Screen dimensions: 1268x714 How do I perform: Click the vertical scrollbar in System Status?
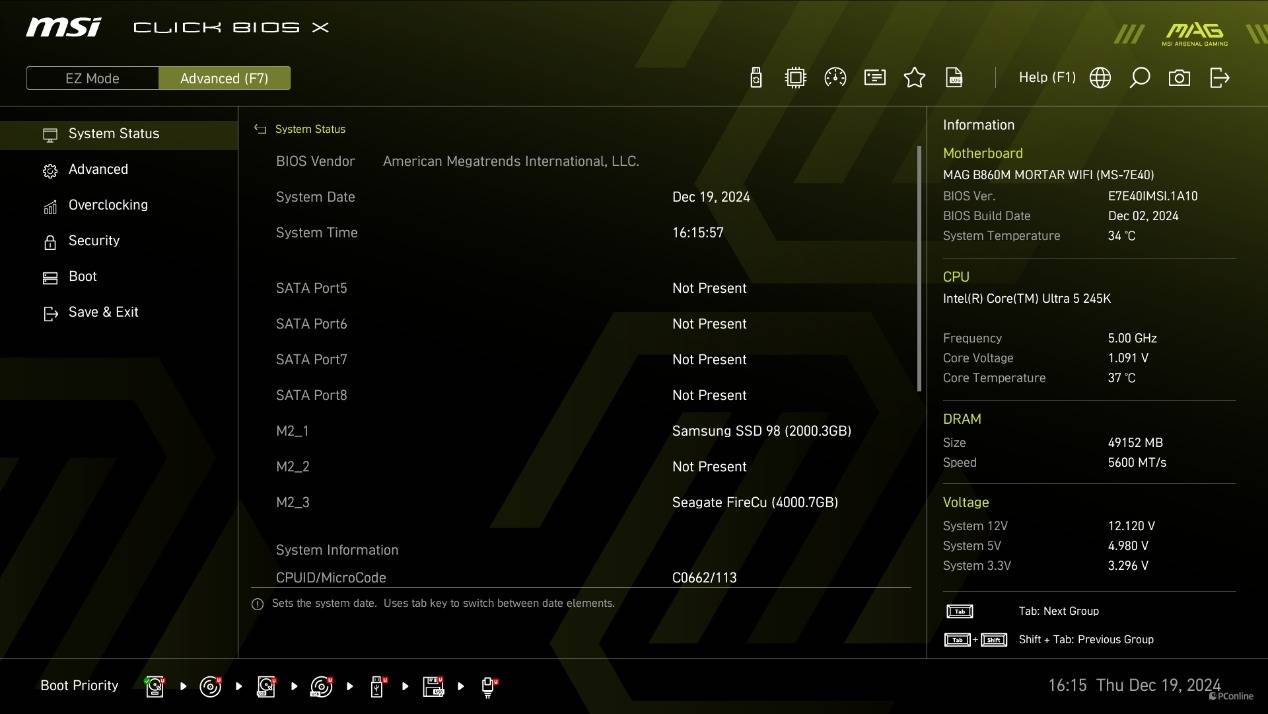coord(919,268)
